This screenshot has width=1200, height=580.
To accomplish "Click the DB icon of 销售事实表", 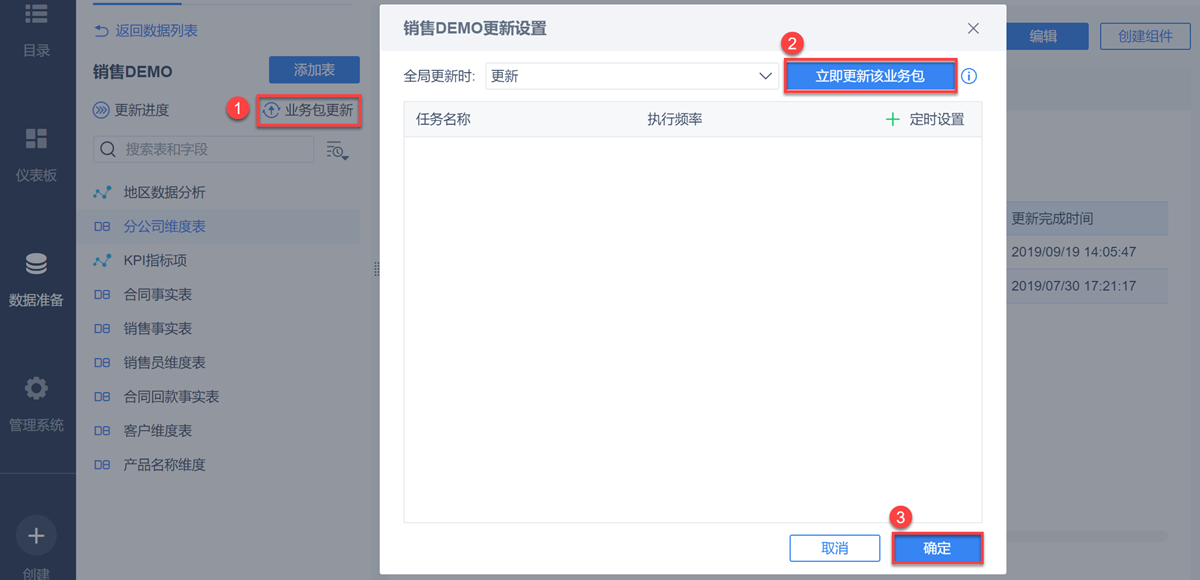I will click(x=102, y=329).
